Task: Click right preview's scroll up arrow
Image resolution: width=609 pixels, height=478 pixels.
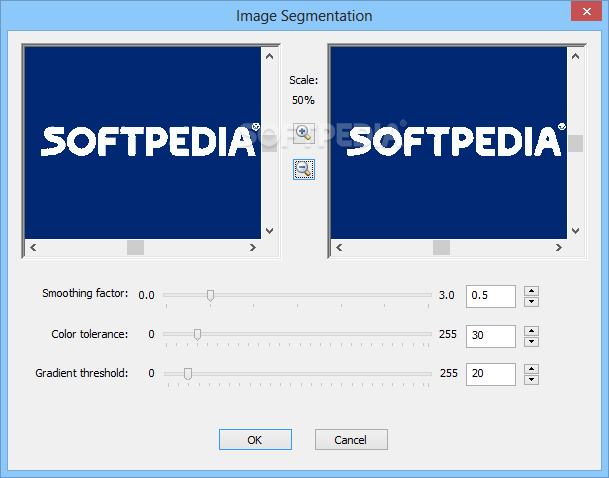Action: 575,56
